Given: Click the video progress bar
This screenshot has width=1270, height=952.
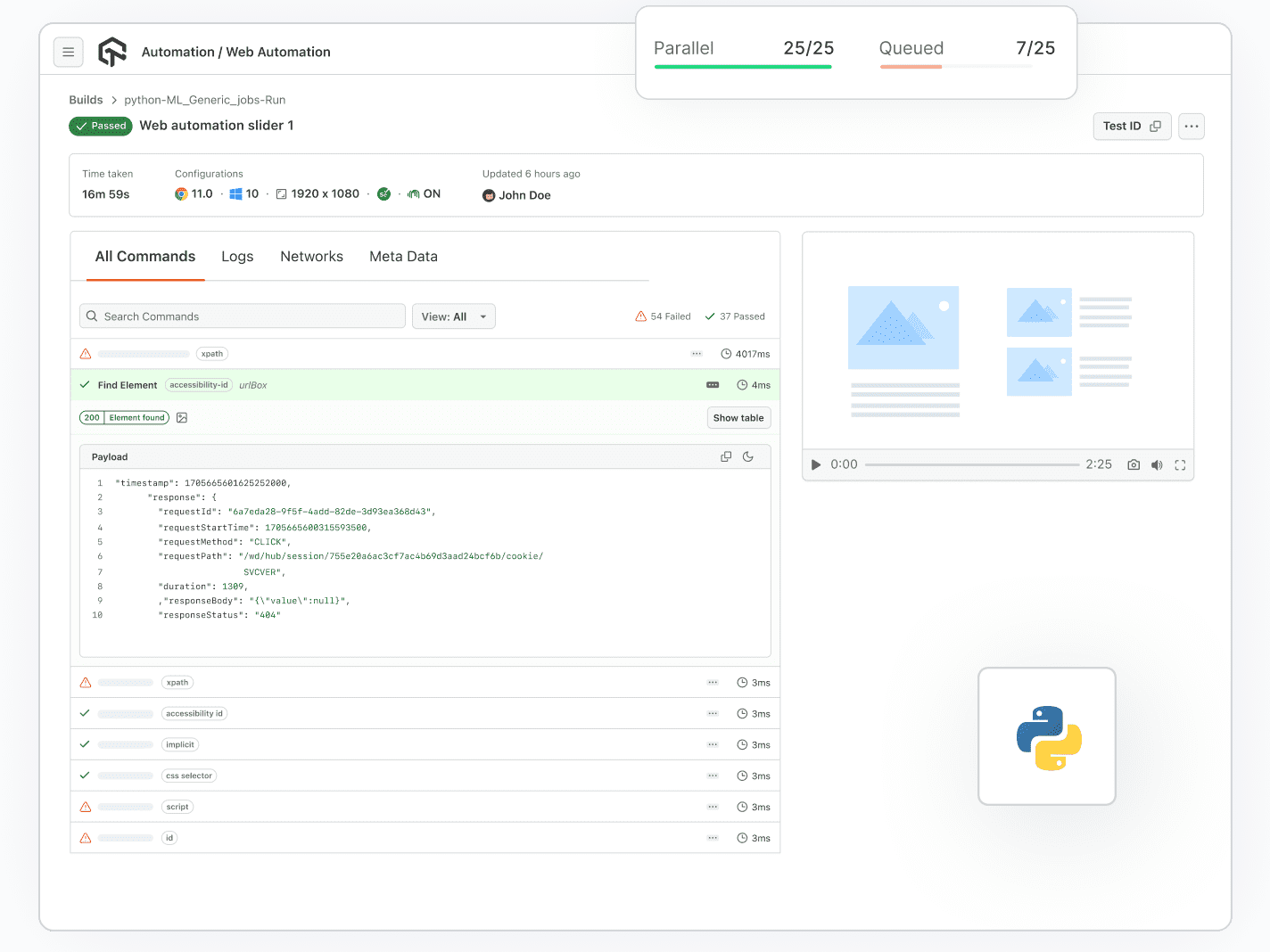Looking at the screenshot, I should (973, 464).
